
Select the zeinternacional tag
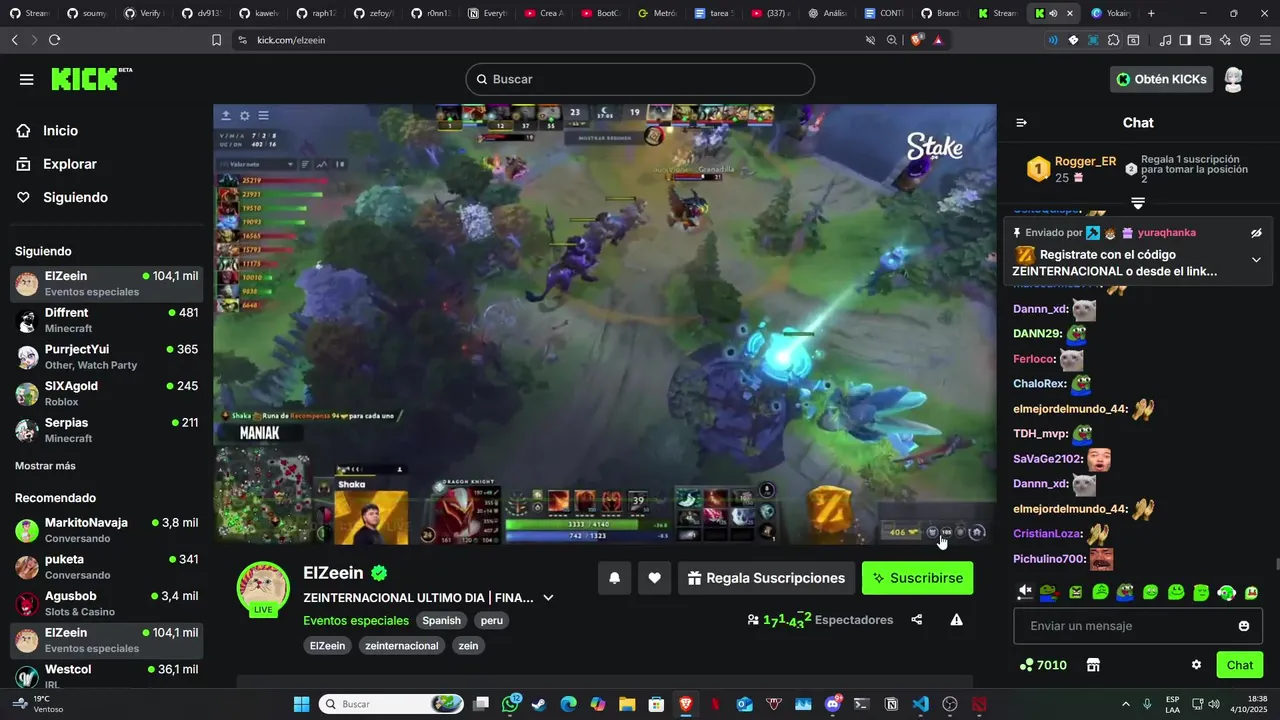pos(402,646)
